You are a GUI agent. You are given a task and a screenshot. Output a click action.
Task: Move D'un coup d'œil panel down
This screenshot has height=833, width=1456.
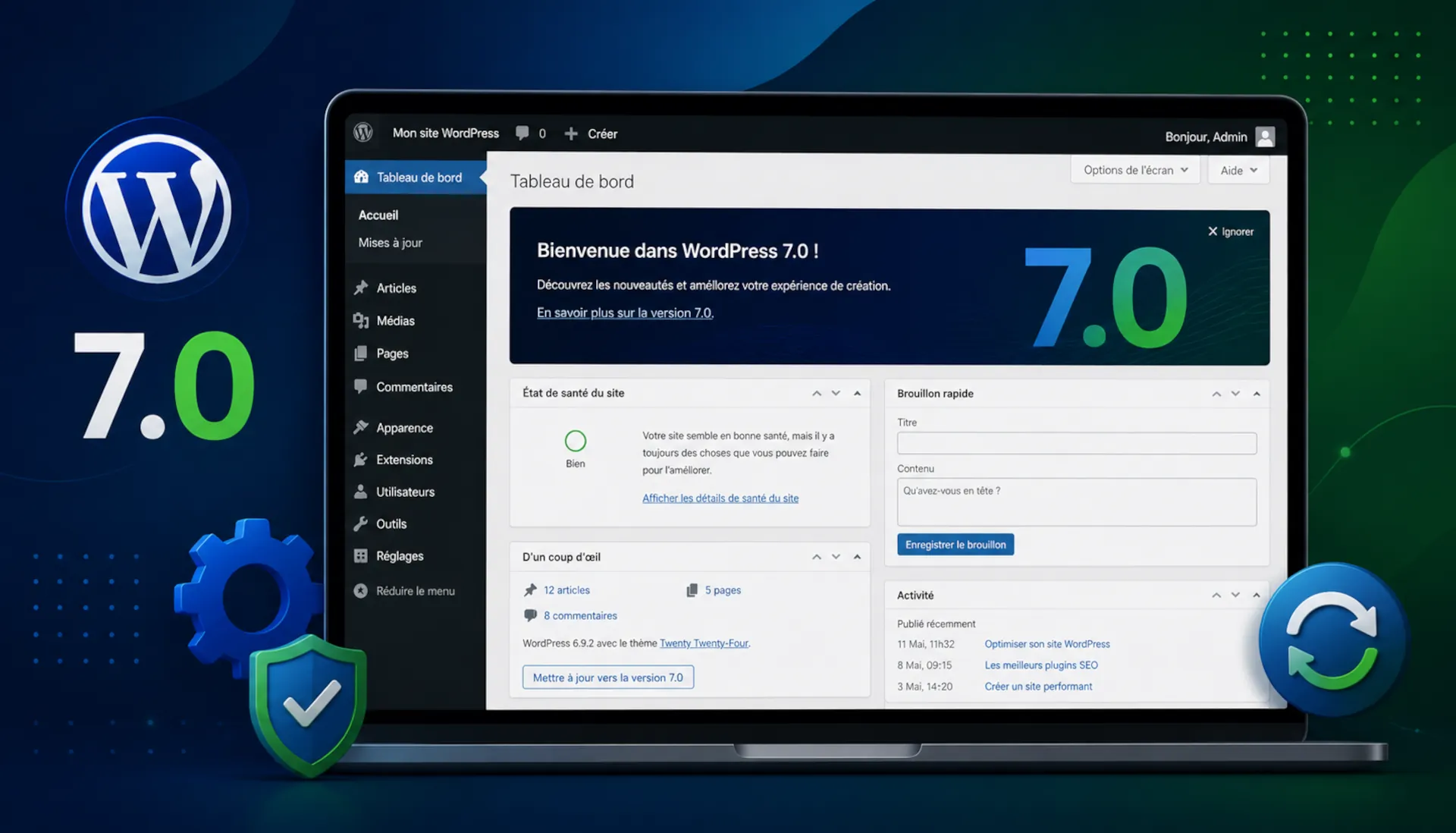836,557
